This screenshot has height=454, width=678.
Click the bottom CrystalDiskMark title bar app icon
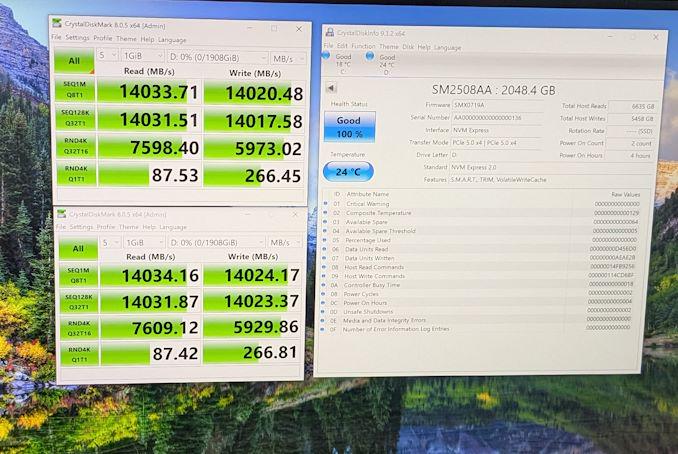(62, 215)
